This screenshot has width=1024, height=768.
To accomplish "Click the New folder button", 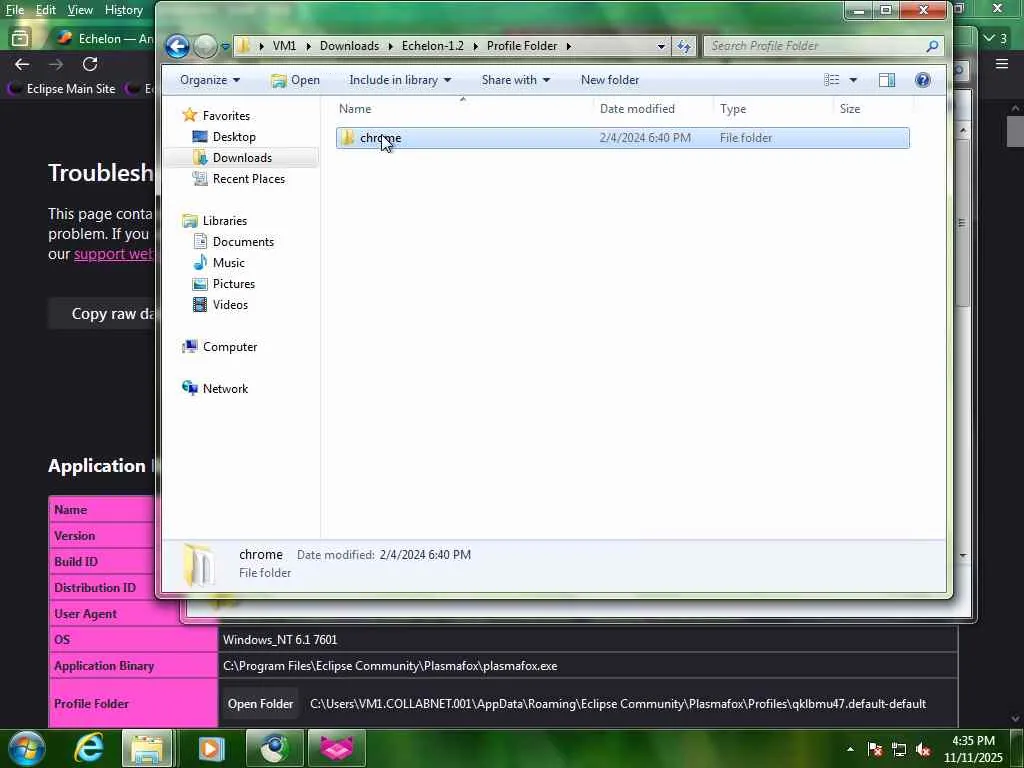I will [x=610, y=80].
